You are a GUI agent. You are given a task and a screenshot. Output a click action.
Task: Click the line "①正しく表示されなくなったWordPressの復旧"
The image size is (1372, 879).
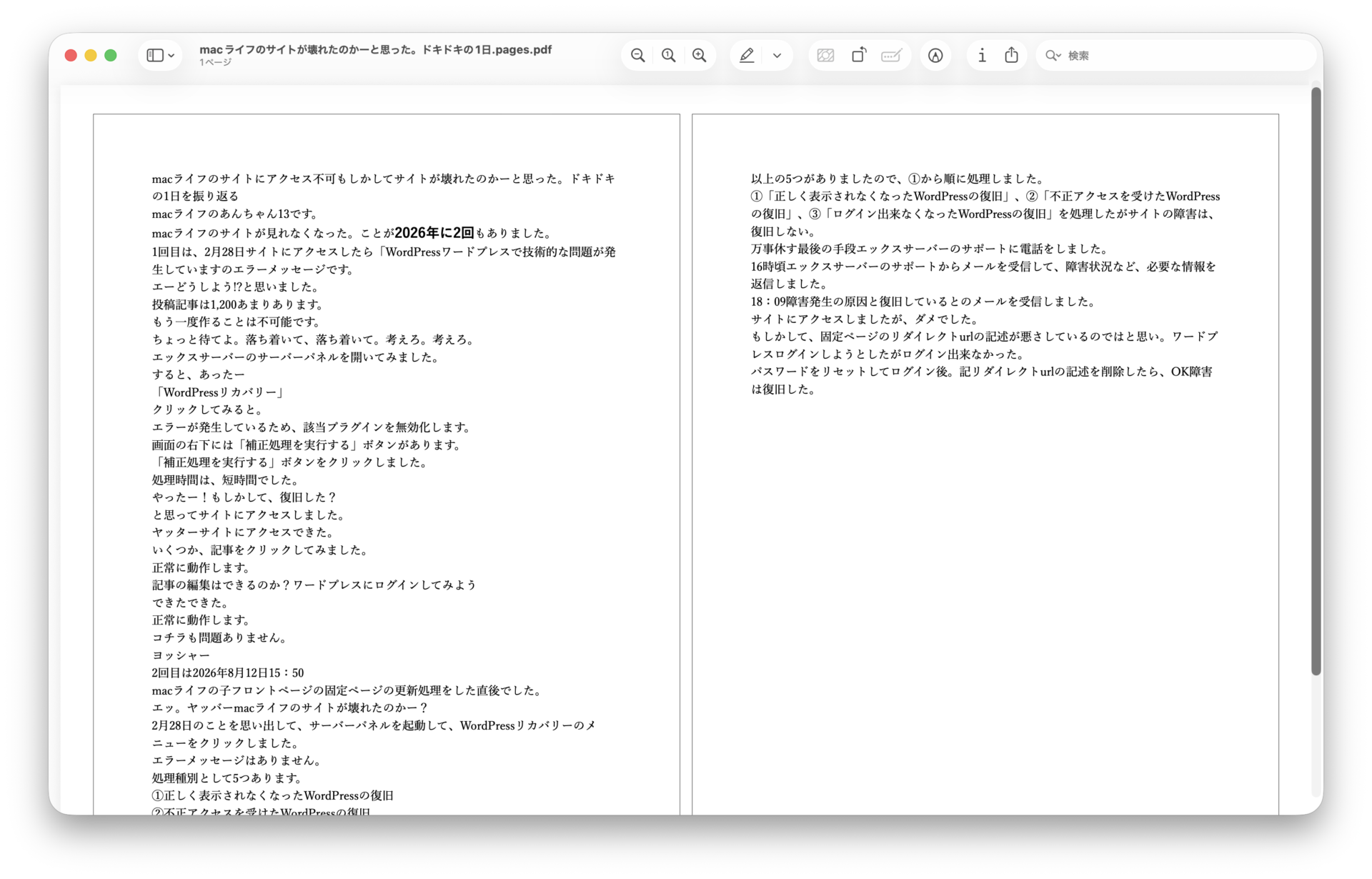pyautogui.click(x=273, y=795)
